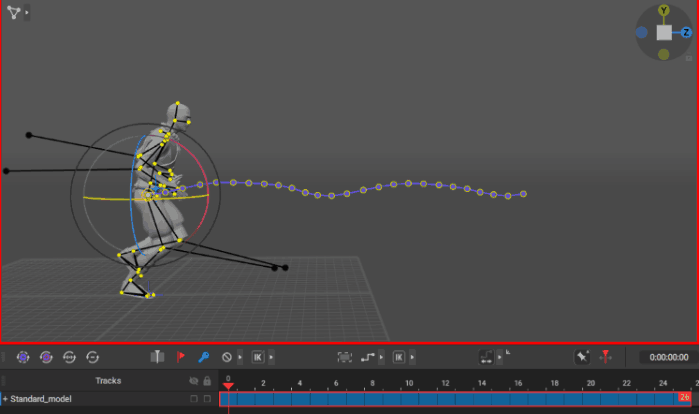Click the highlighted step-with-arrows icon
This screenshot has height=414, width=699.
click(486, 357)
